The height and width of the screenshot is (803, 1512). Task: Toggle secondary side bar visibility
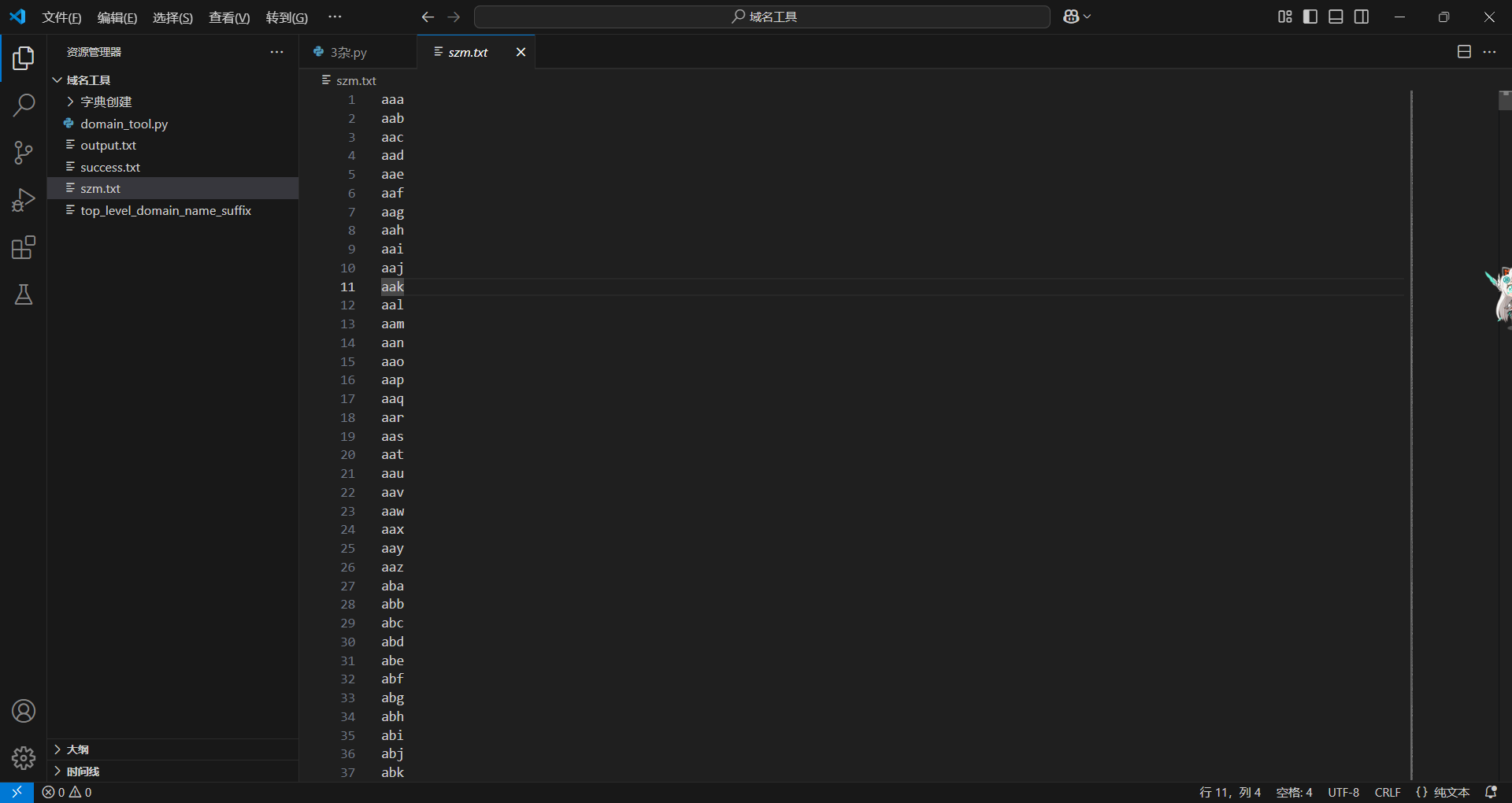pos(1362,17)
